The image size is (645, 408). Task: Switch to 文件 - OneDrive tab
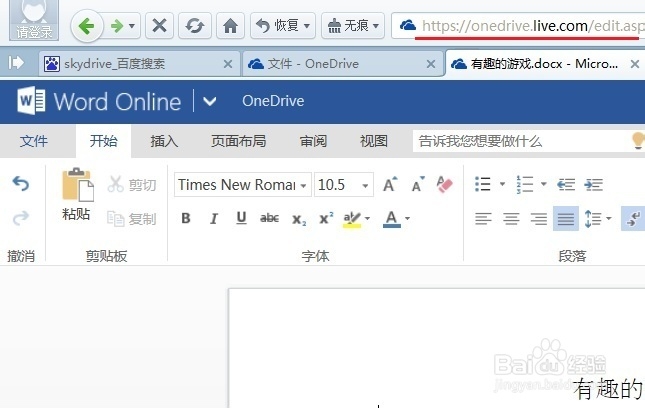coord(343,64)
